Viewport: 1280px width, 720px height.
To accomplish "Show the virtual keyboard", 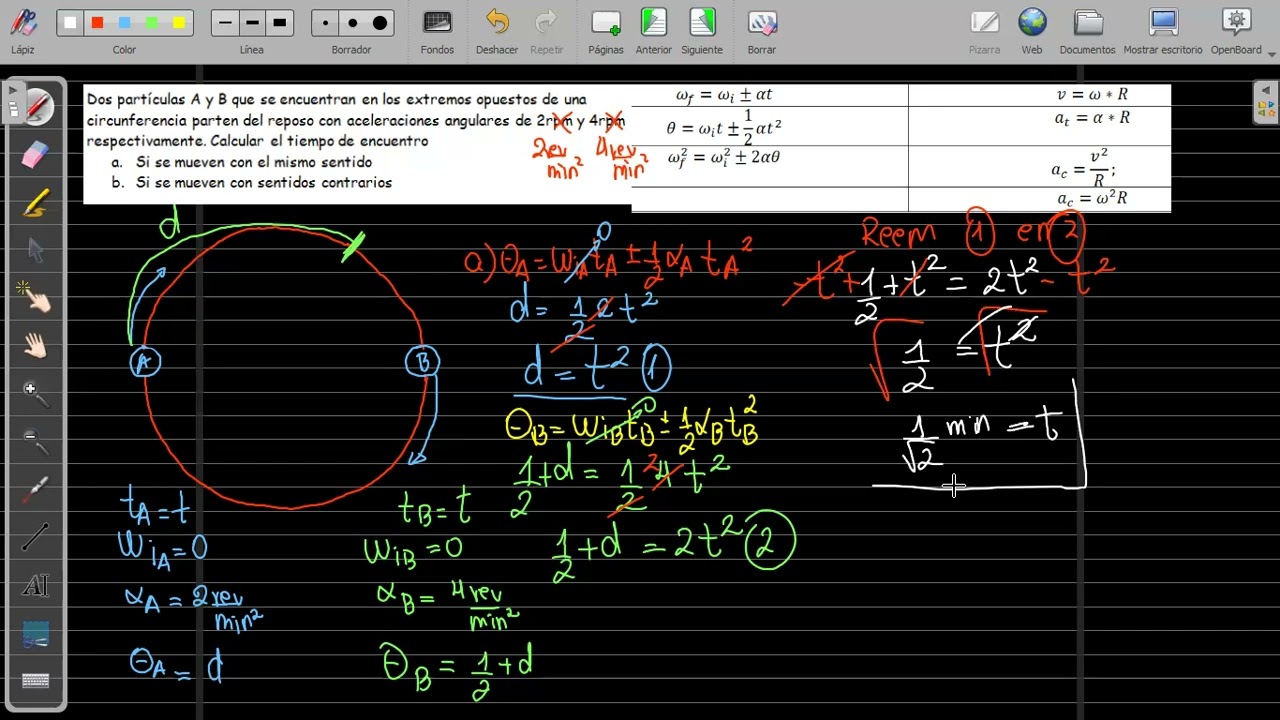I will (x=35, y=681).
